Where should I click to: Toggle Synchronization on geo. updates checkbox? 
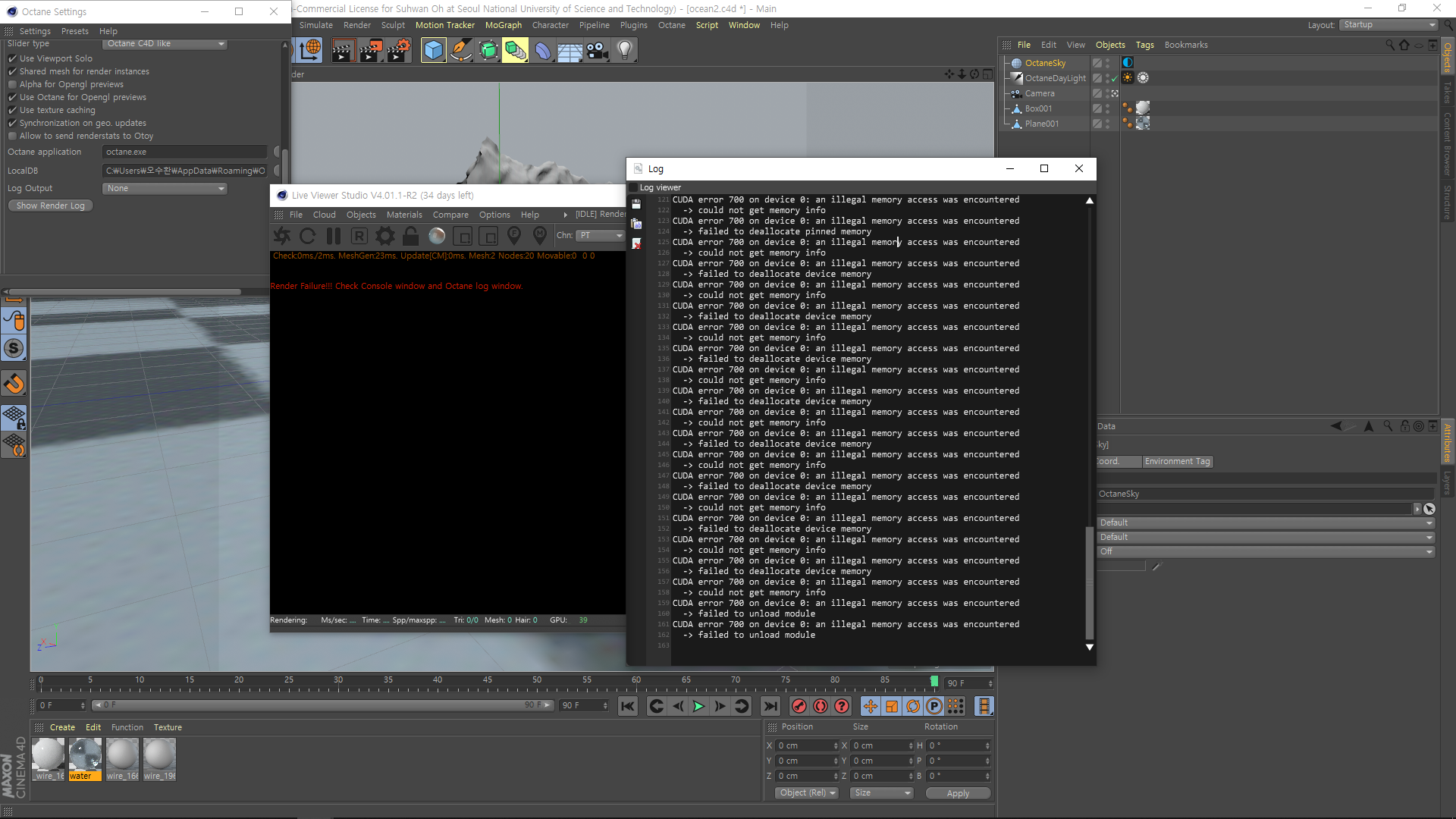coord(13,123)
